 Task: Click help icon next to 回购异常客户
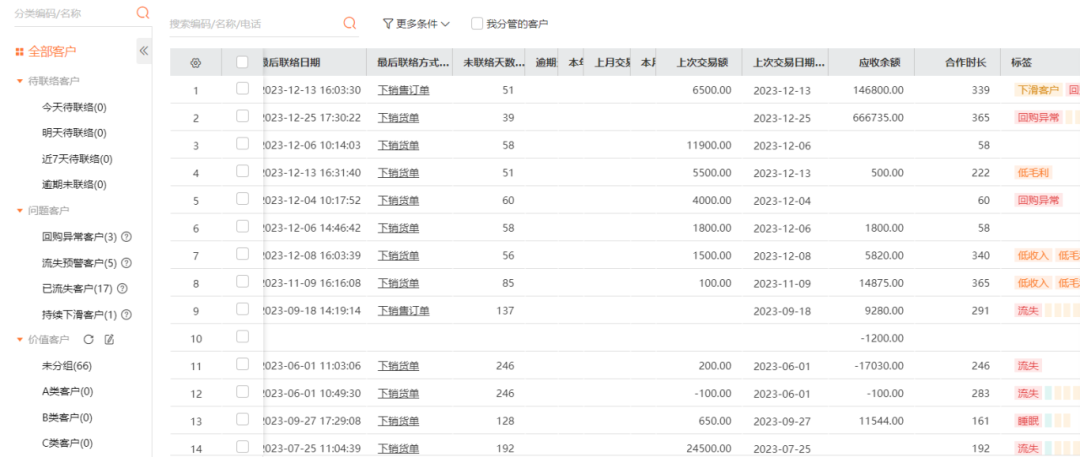point(126,236)
